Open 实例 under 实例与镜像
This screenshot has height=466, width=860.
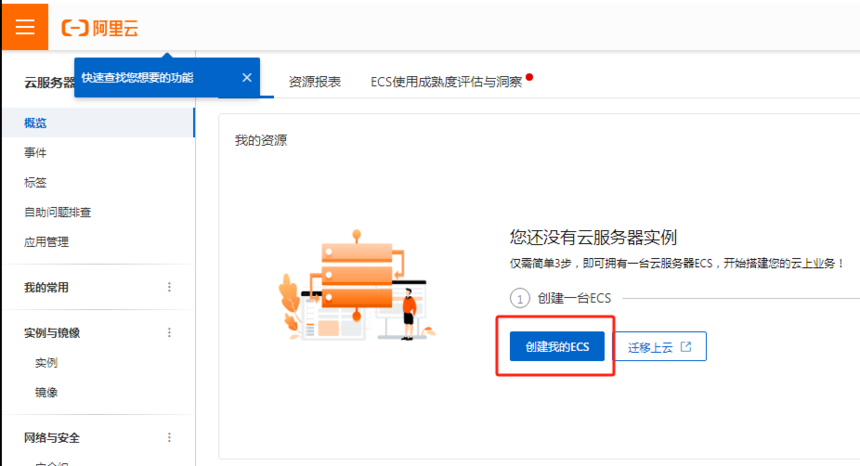point(46,362)
